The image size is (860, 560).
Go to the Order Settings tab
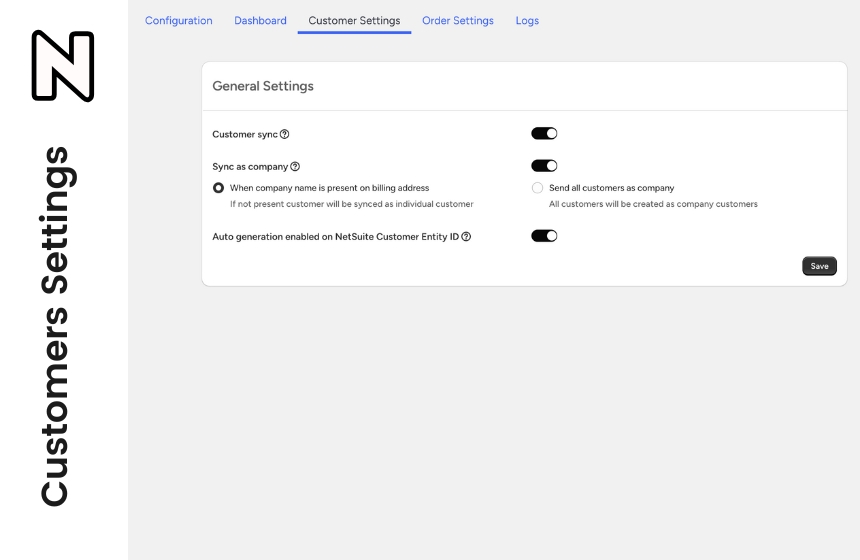(458, 20)
